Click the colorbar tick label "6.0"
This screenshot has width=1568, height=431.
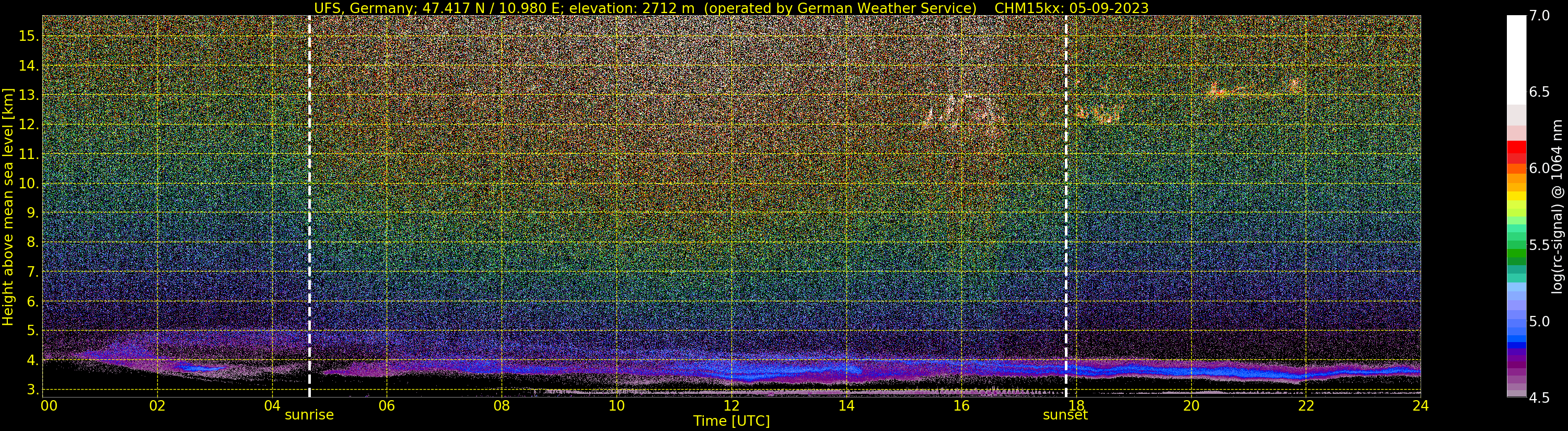point(1539,168)
